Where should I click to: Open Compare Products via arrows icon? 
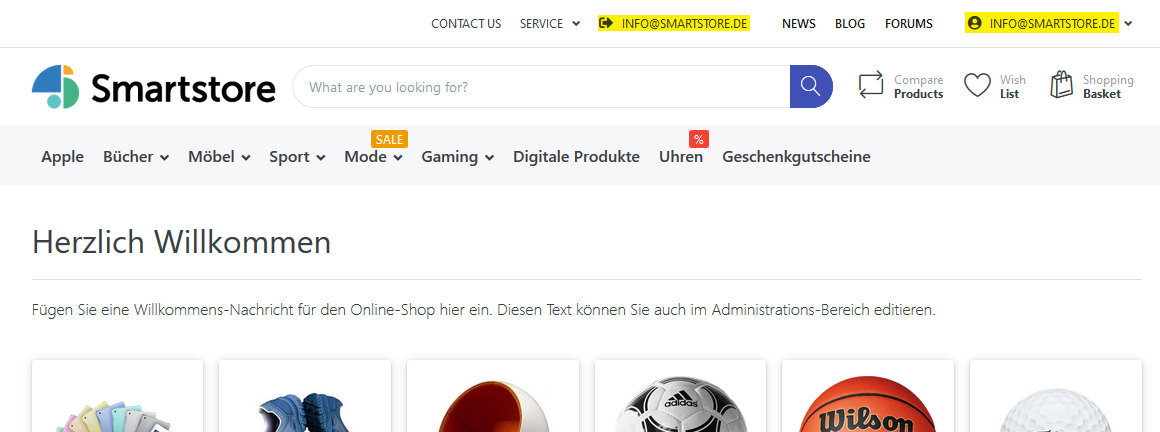pos(871,86)
